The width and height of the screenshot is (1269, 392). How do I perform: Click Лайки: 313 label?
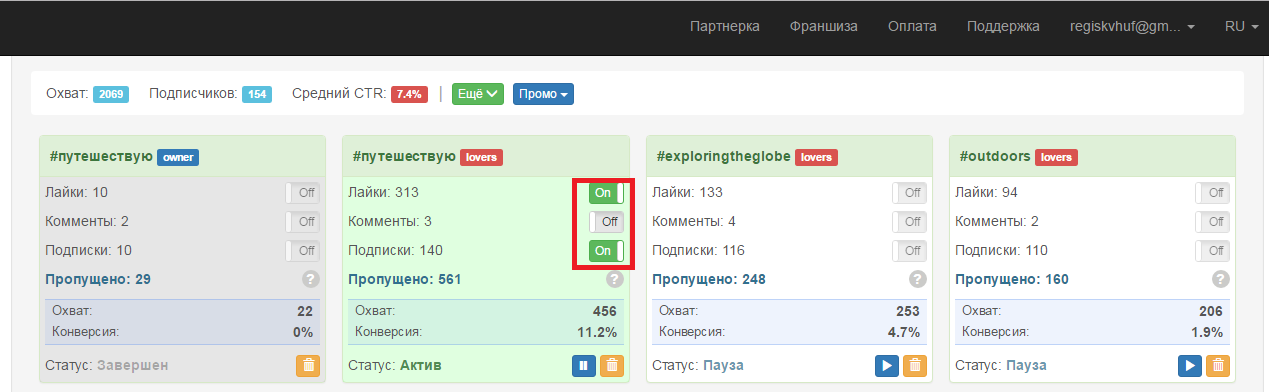coord(383,192)
